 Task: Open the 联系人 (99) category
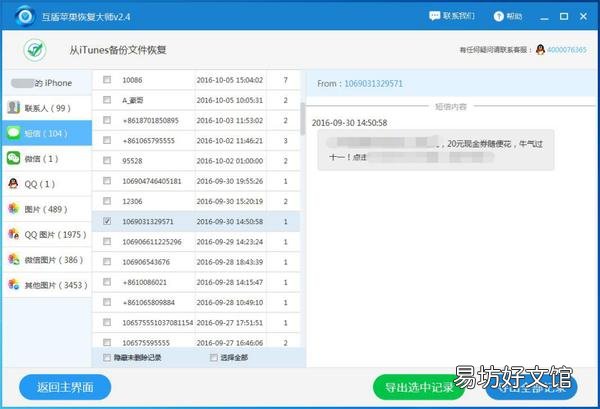[x=47, y=108]
